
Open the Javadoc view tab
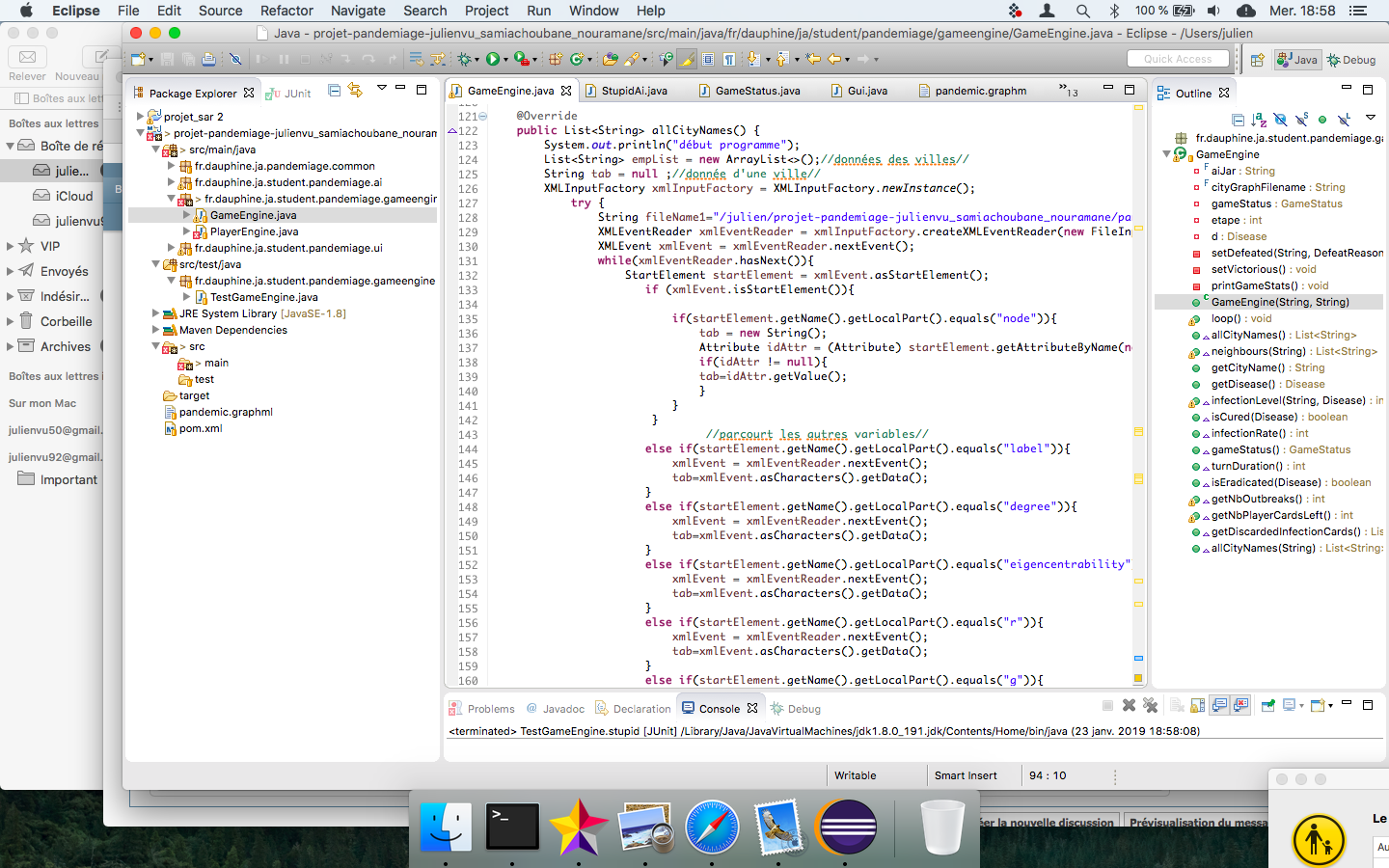click(x=555, y=709)
